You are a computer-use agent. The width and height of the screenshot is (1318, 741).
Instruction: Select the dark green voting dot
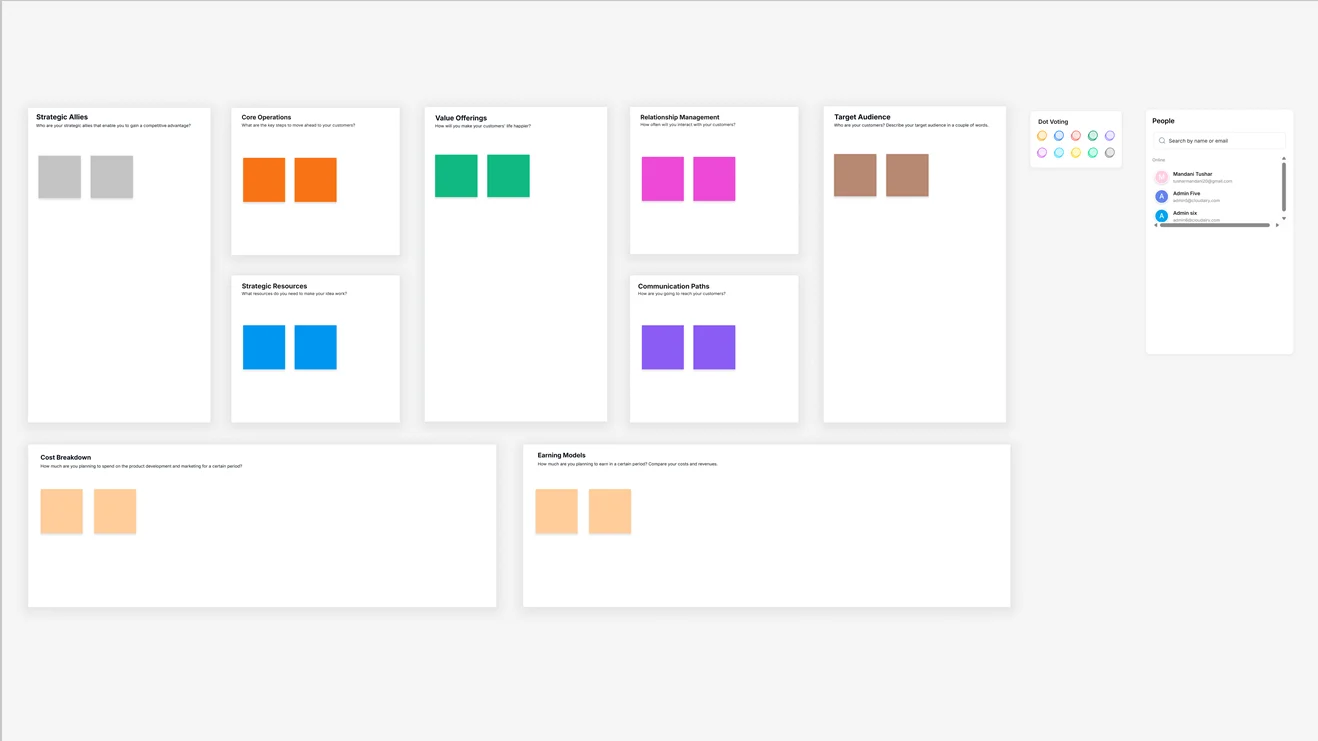(x=1092, y=135)
